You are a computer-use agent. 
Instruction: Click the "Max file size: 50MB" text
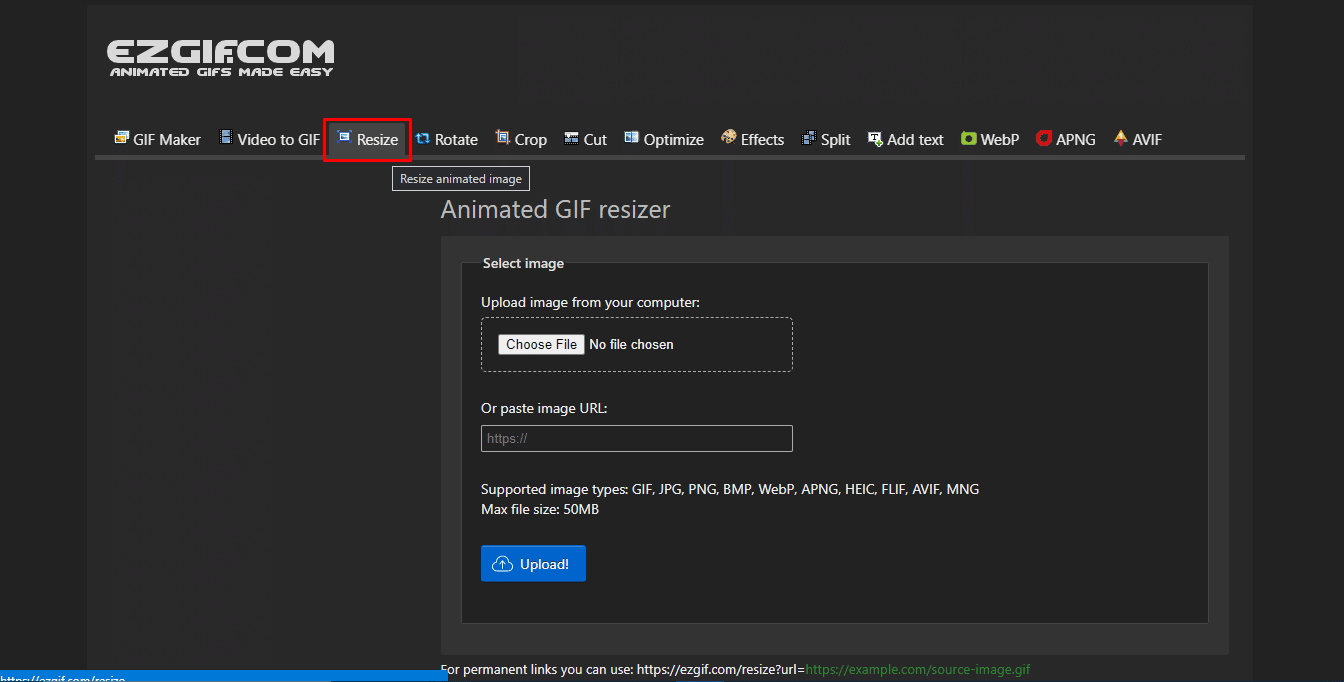click(540, 509)
